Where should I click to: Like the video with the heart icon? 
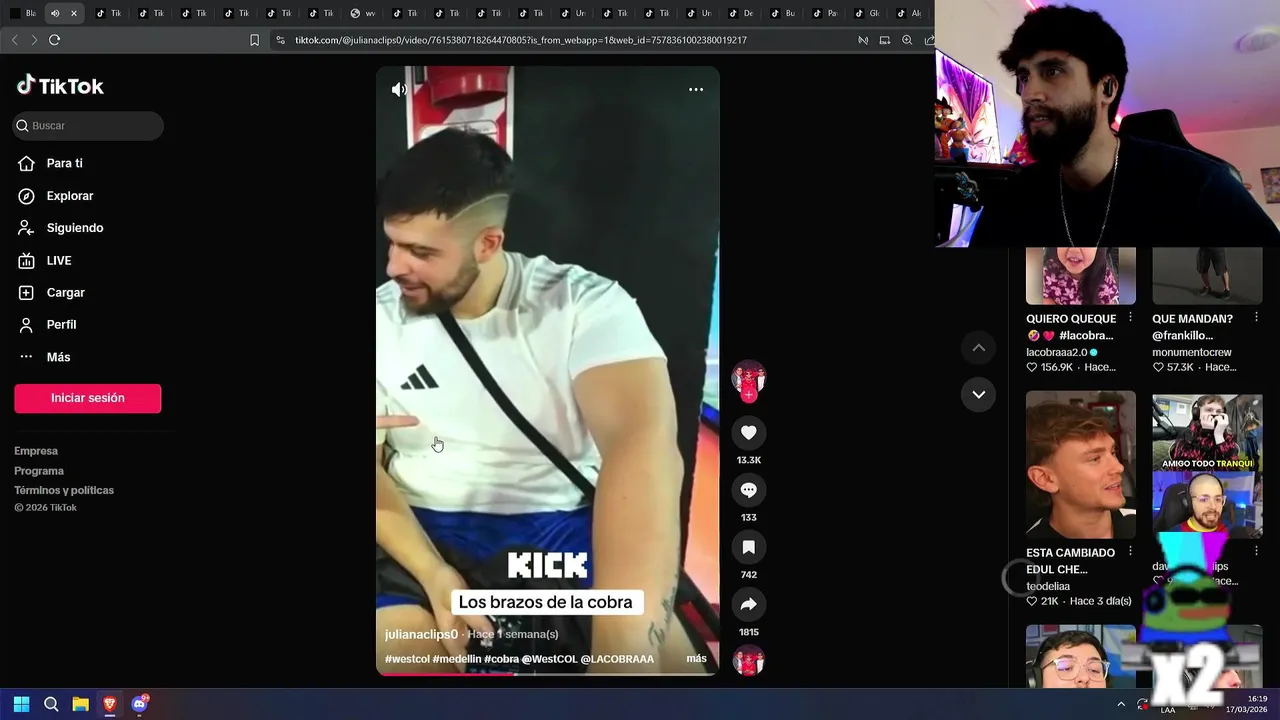coord(748,433)
